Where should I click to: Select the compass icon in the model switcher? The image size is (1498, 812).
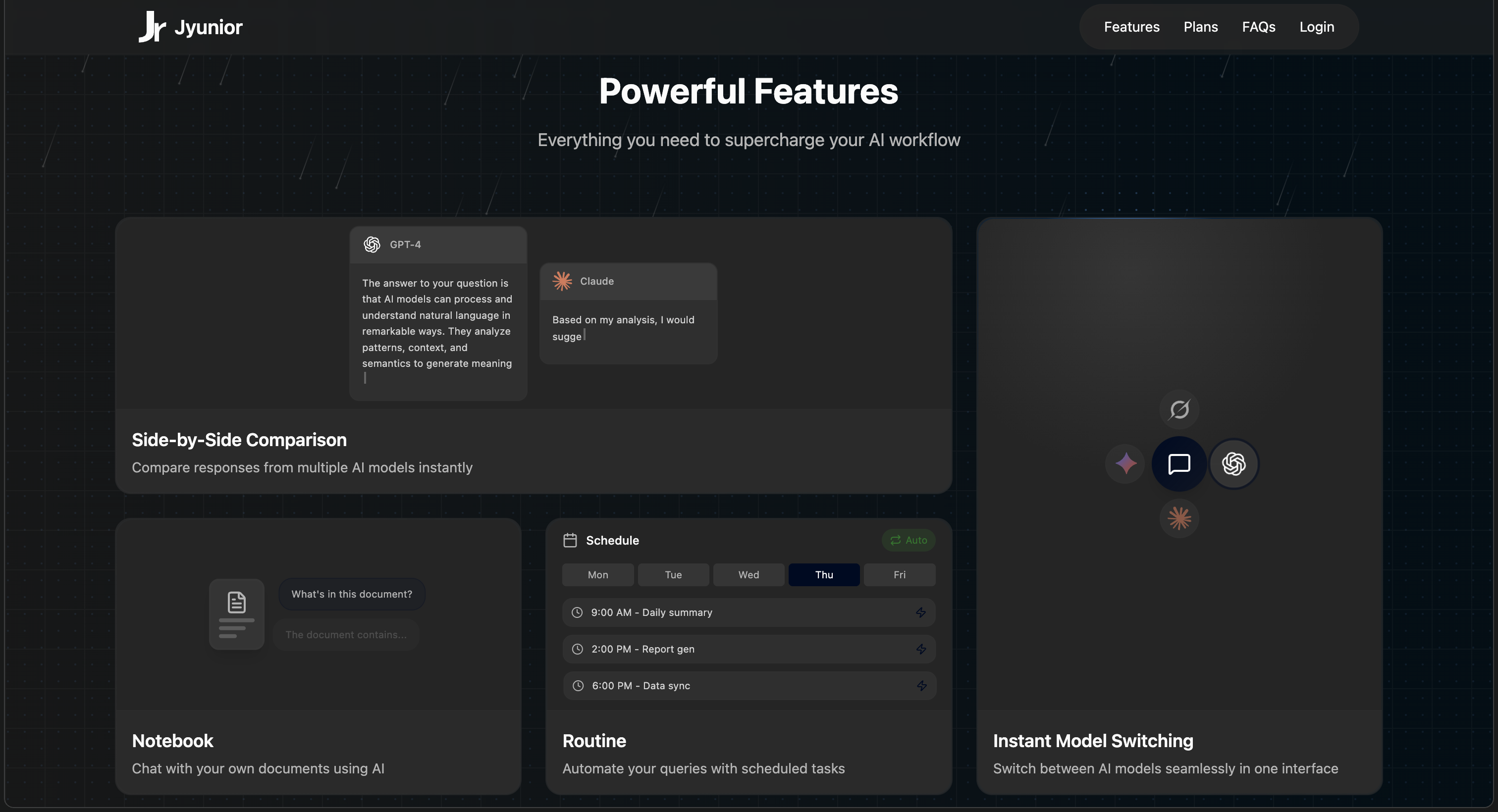(x=1179, y=409)
